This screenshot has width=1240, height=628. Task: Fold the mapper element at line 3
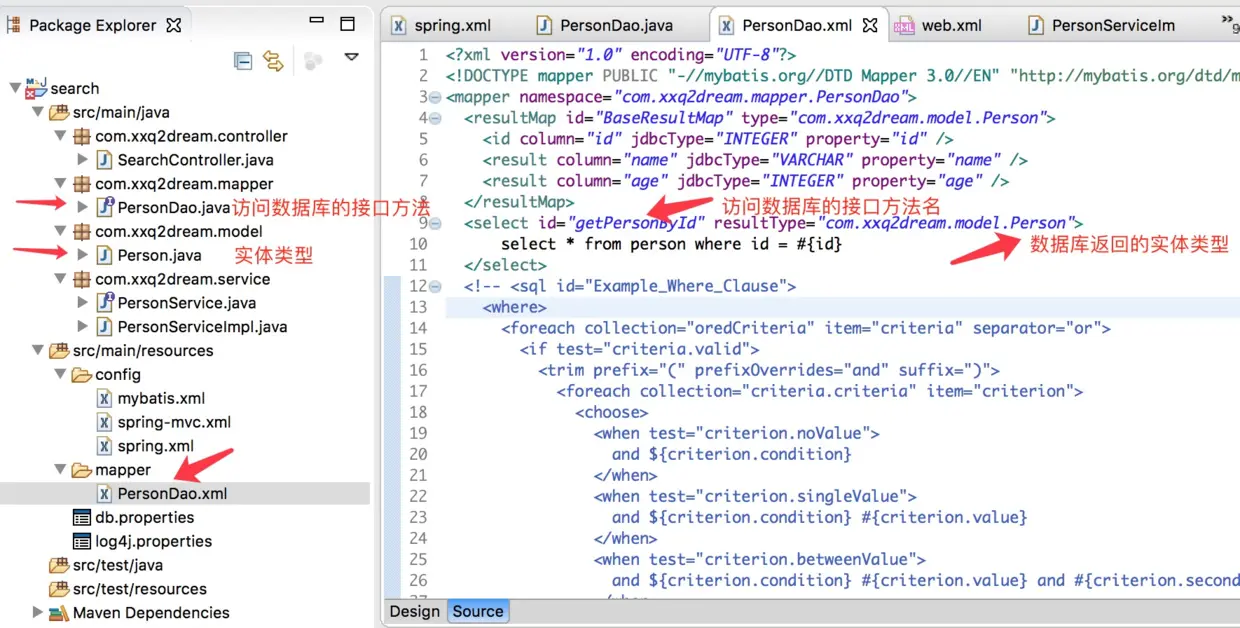click(x=434, y=98)
